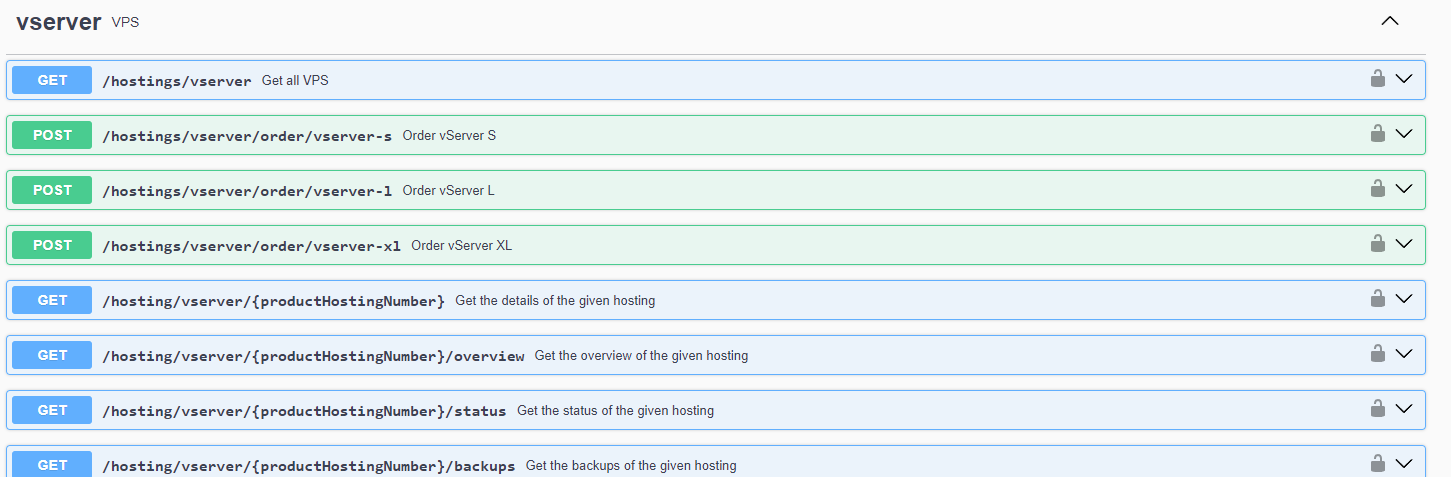Click lock icon on the status endpoint
This screenshot has width=1451, height=477.
point(1377,409)
